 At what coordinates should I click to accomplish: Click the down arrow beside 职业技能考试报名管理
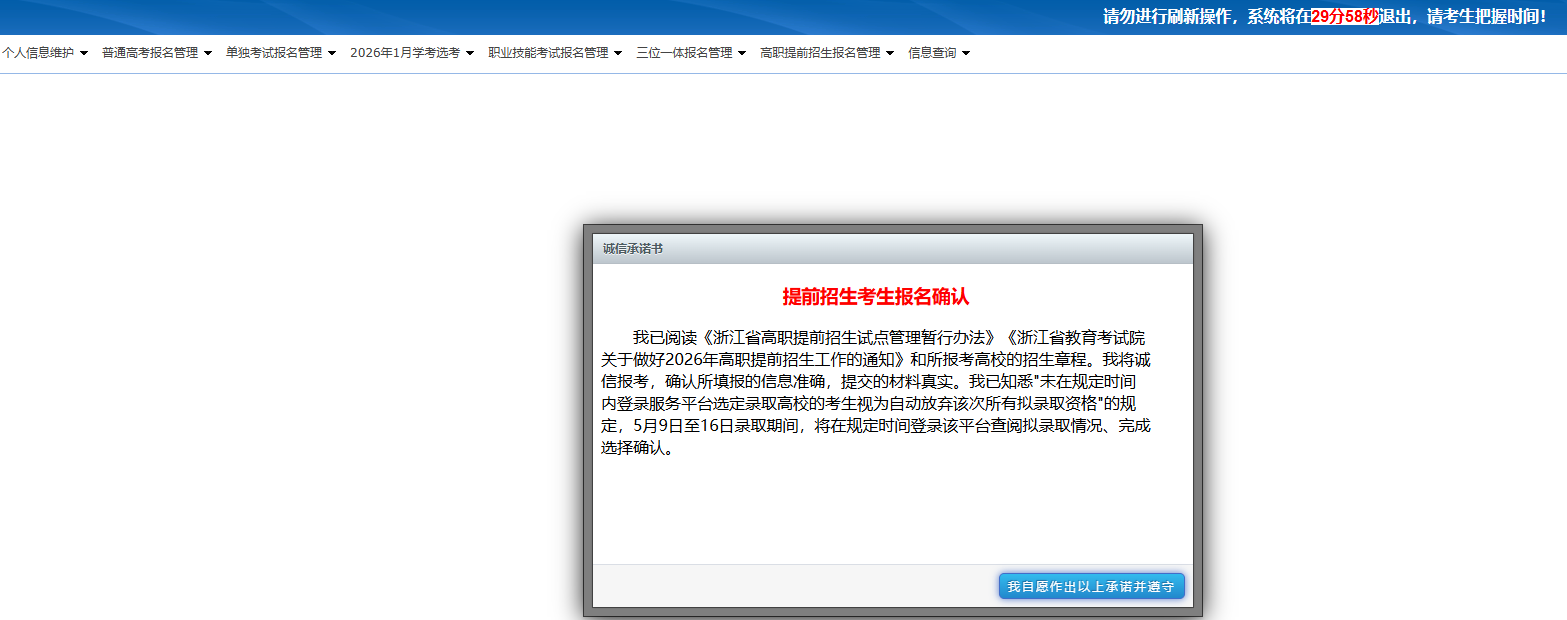[x=618, y=53]
